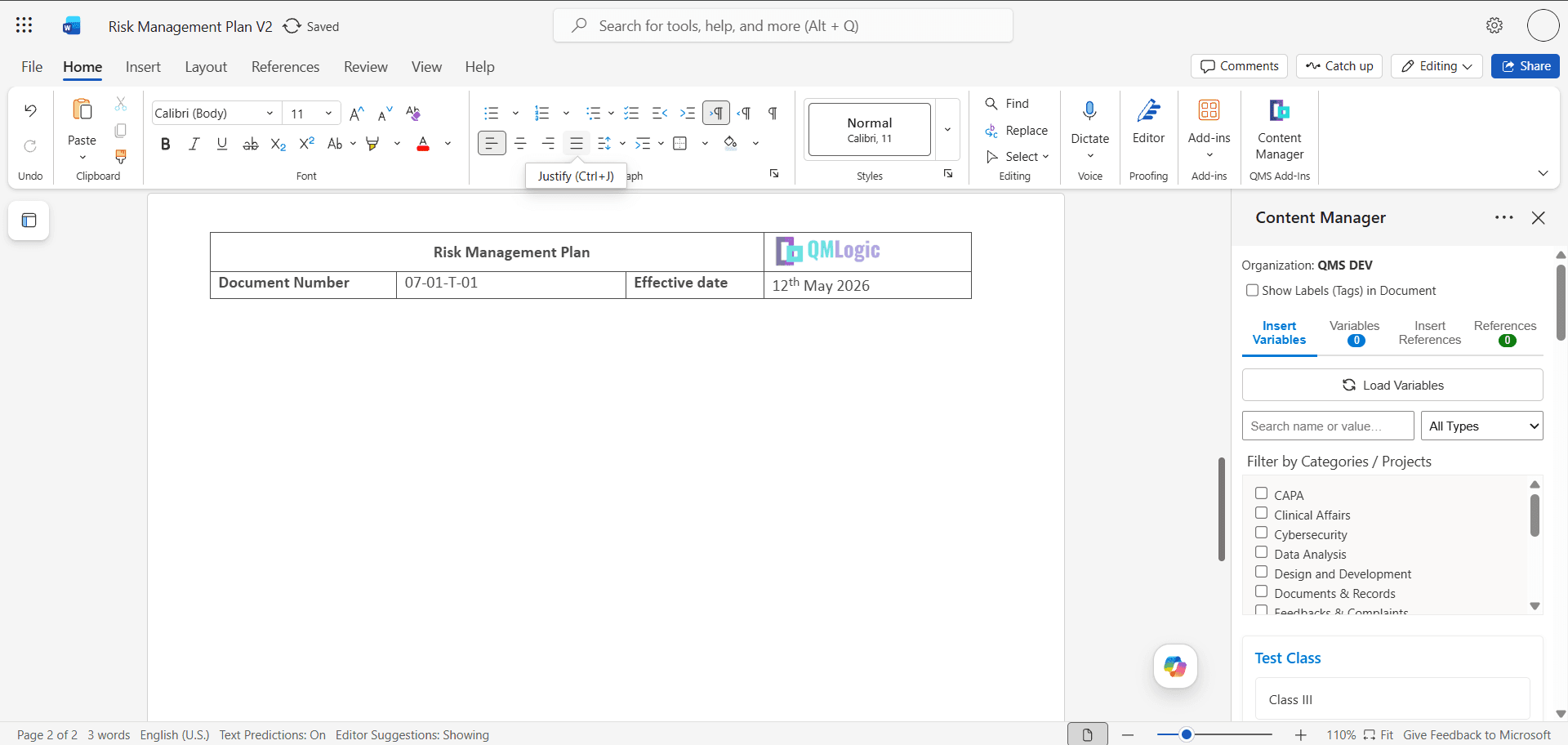The image size is (1568, 745).
Task: Expand the Paste options arrow
Action: click(x=82, y=158)
